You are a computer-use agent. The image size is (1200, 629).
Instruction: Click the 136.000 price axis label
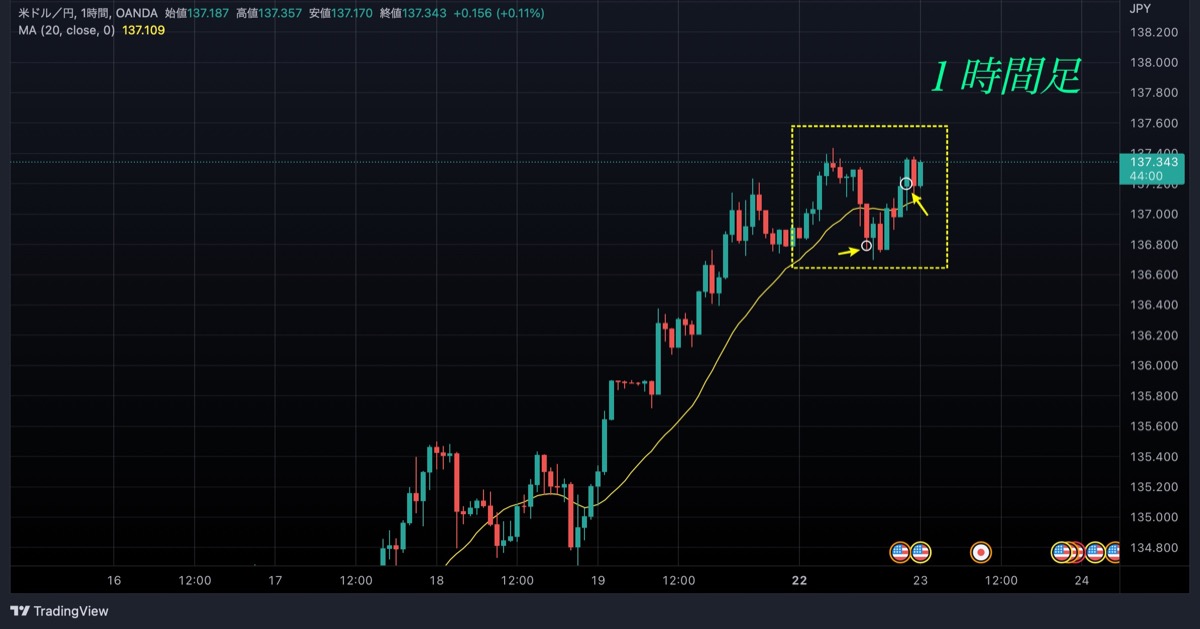click(x=1152, y=365)
